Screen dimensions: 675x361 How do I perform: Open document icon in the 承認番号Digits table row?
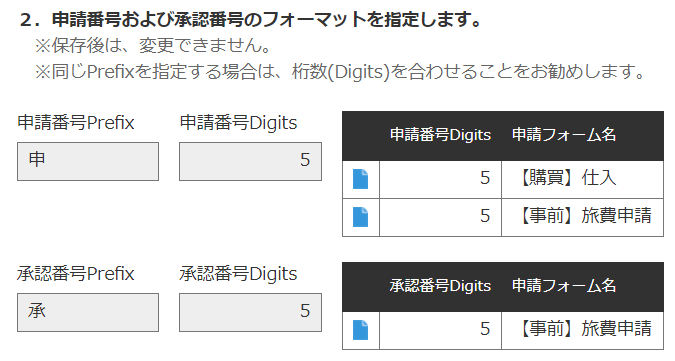[x=360, y=330]
